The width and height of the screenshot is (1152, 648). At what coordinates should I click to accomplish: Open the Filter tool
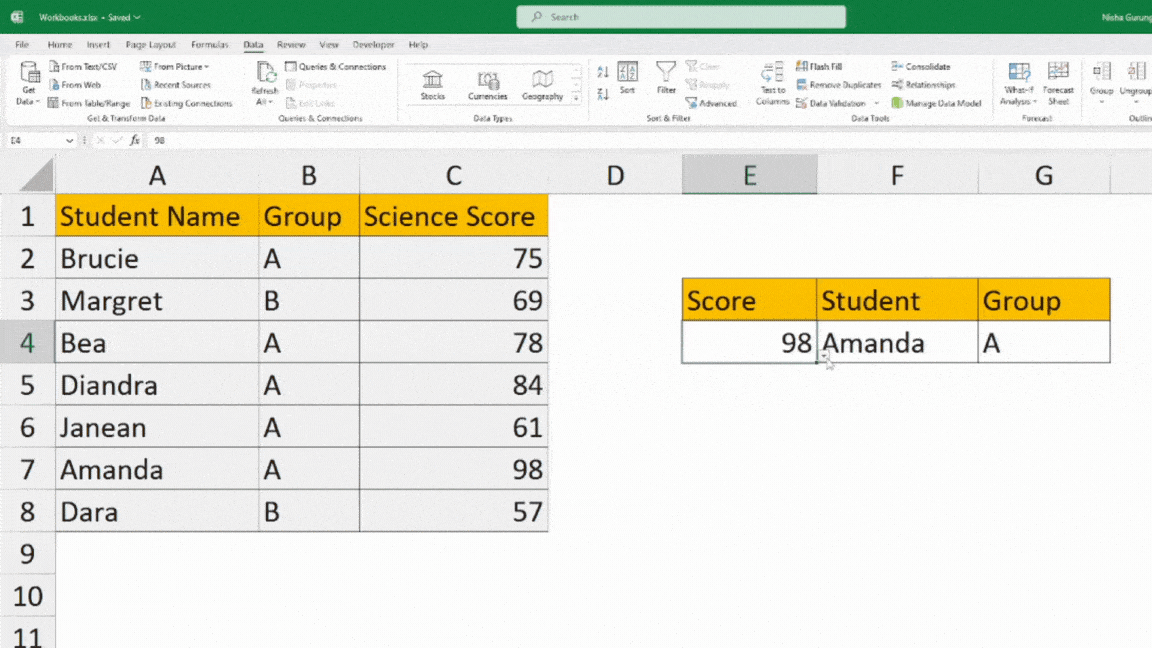[665, 80]
